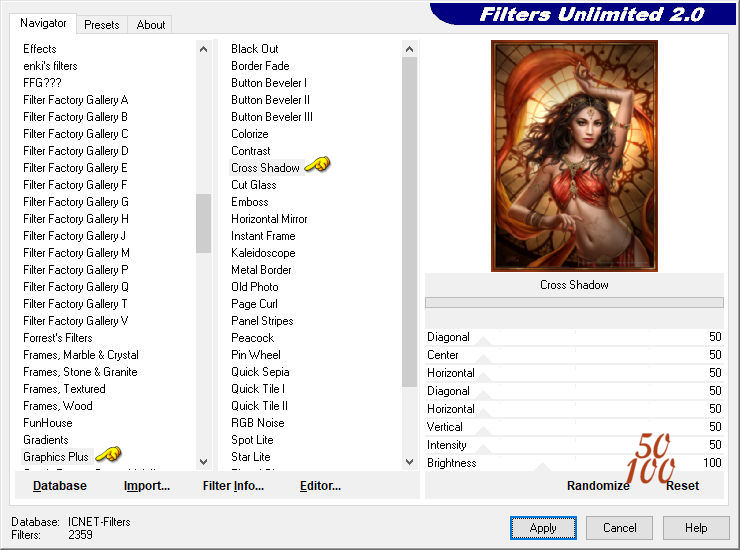Select the Cross Shadow filter
The width and height of the screenshot is (740, 550).
[x=265, y=168]
